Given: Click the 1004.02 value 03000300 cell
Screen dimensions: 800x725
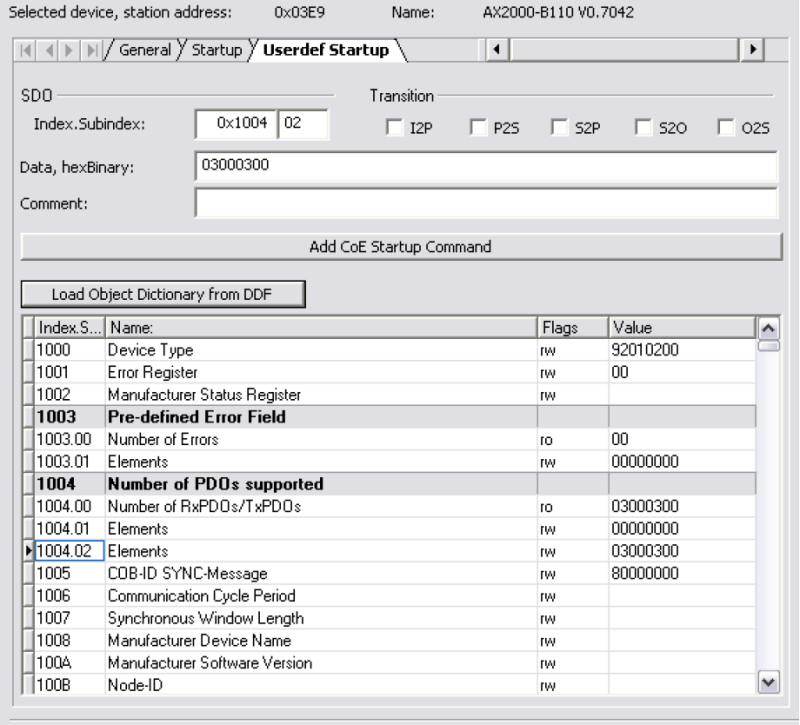Looking at the screenshot, I should point(682,551).
